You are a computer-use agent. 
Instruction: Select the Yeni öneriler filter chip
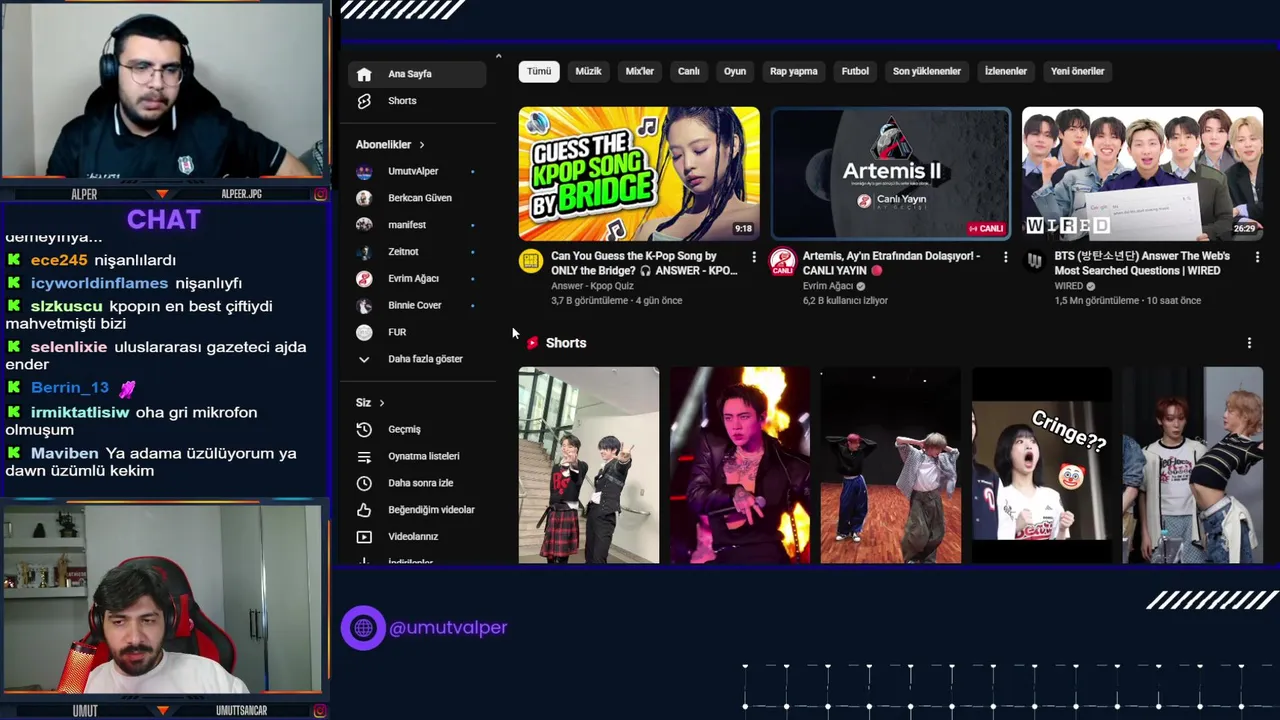point(1078,72)
